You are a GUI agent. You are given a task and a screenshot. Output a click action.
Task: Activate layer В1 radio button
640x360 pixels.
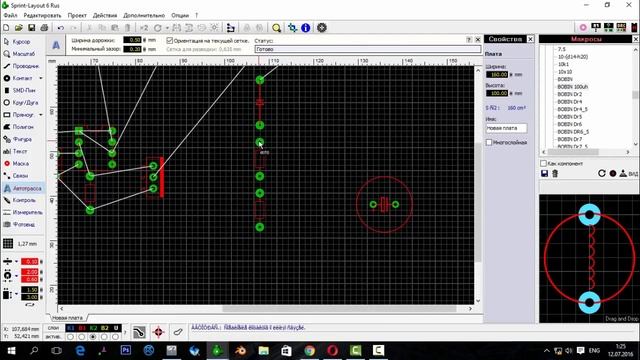(82, 337)
